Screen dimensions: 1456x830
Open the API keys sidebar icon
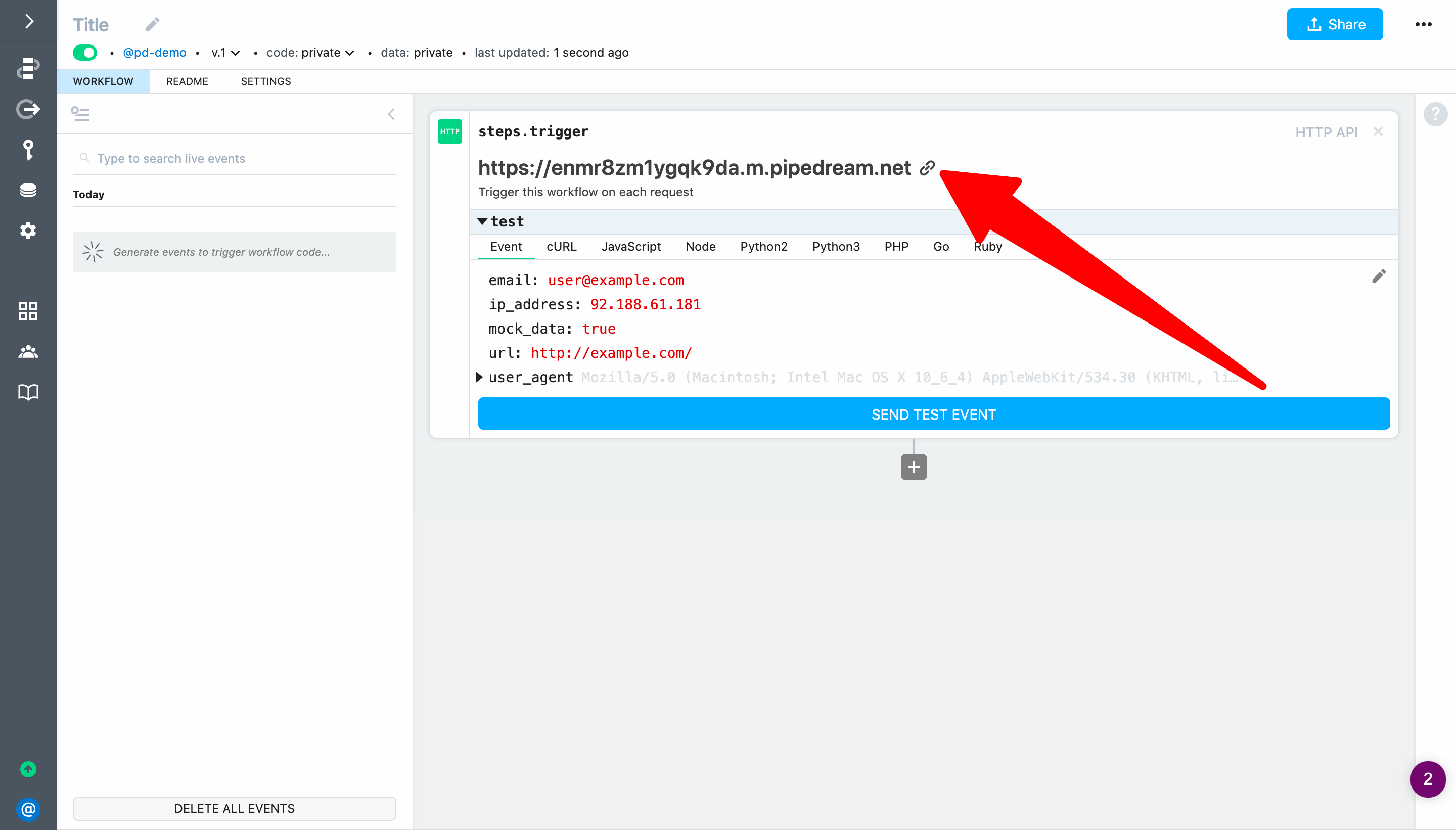click(28, 150)
